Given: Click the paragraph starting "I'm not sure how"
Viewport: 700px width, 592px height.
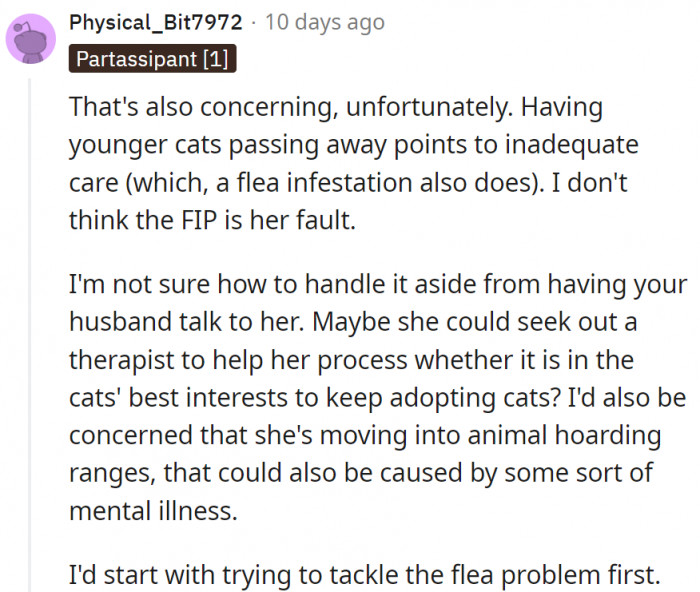Looking at the screenshot, I should [x=380, y=398].
